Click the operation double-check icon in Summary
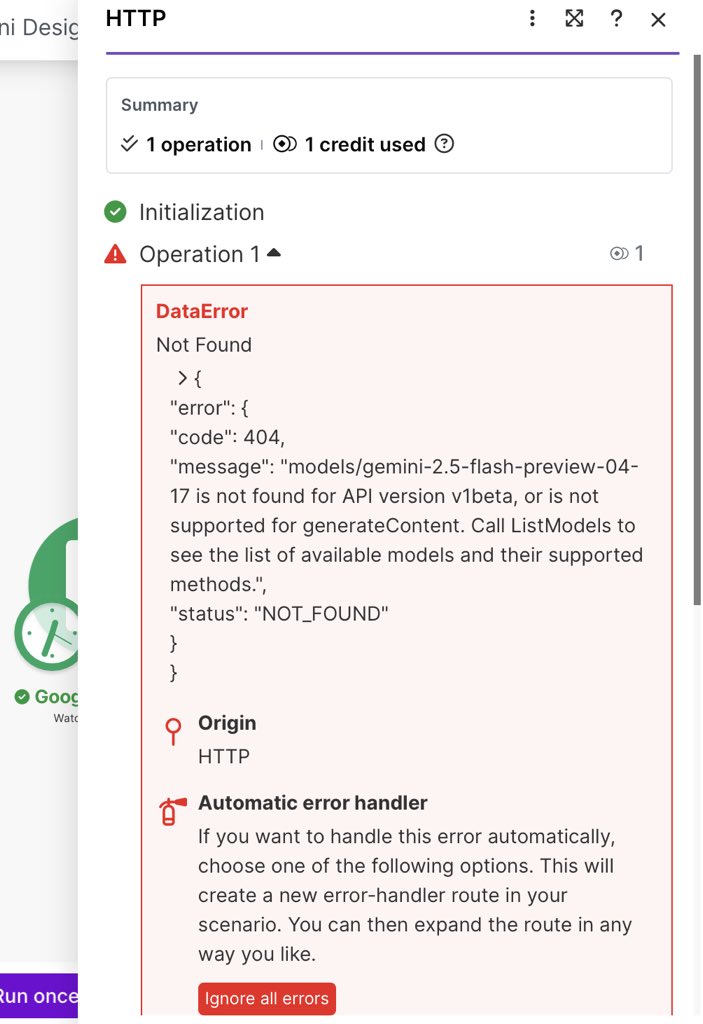The width and height of the screenshot is (703, 1024). click(x=129, y=143)
